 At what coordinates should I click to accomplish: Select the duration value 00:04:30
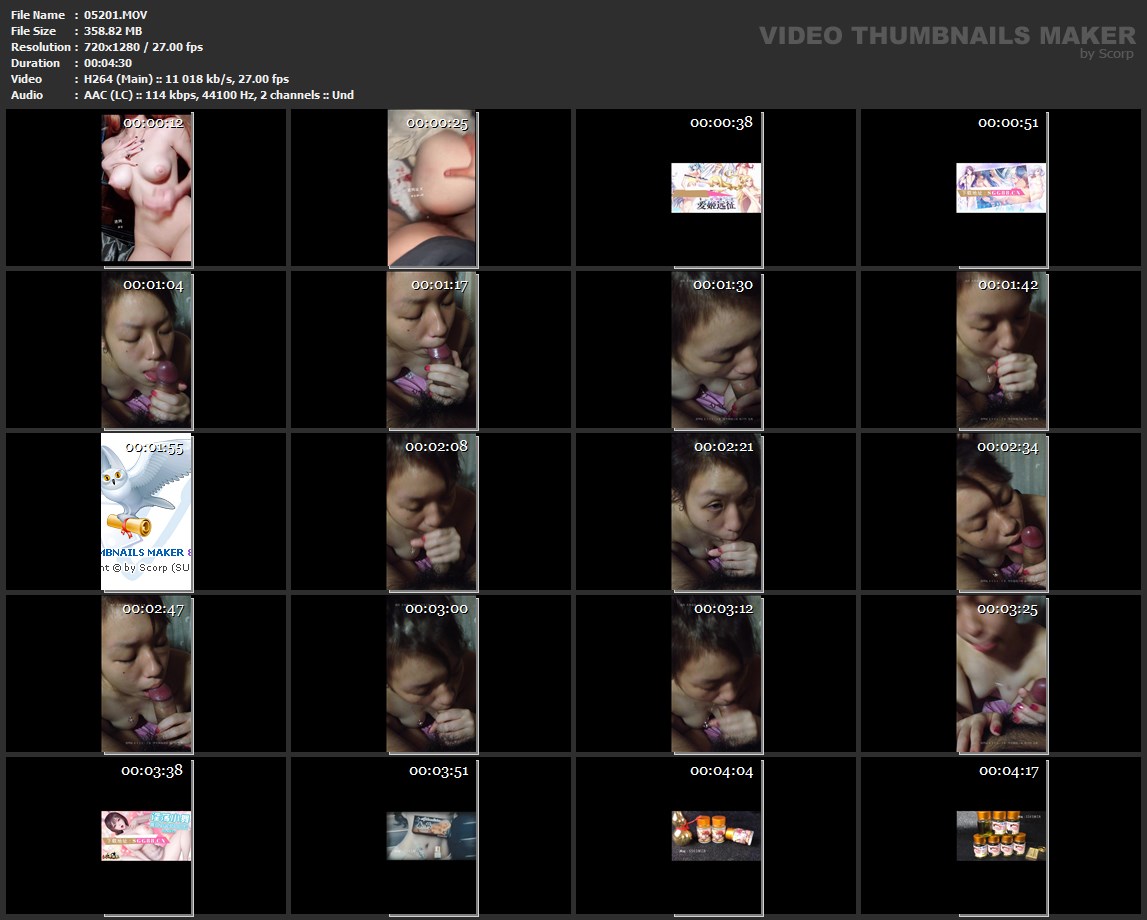pos(107,63)
